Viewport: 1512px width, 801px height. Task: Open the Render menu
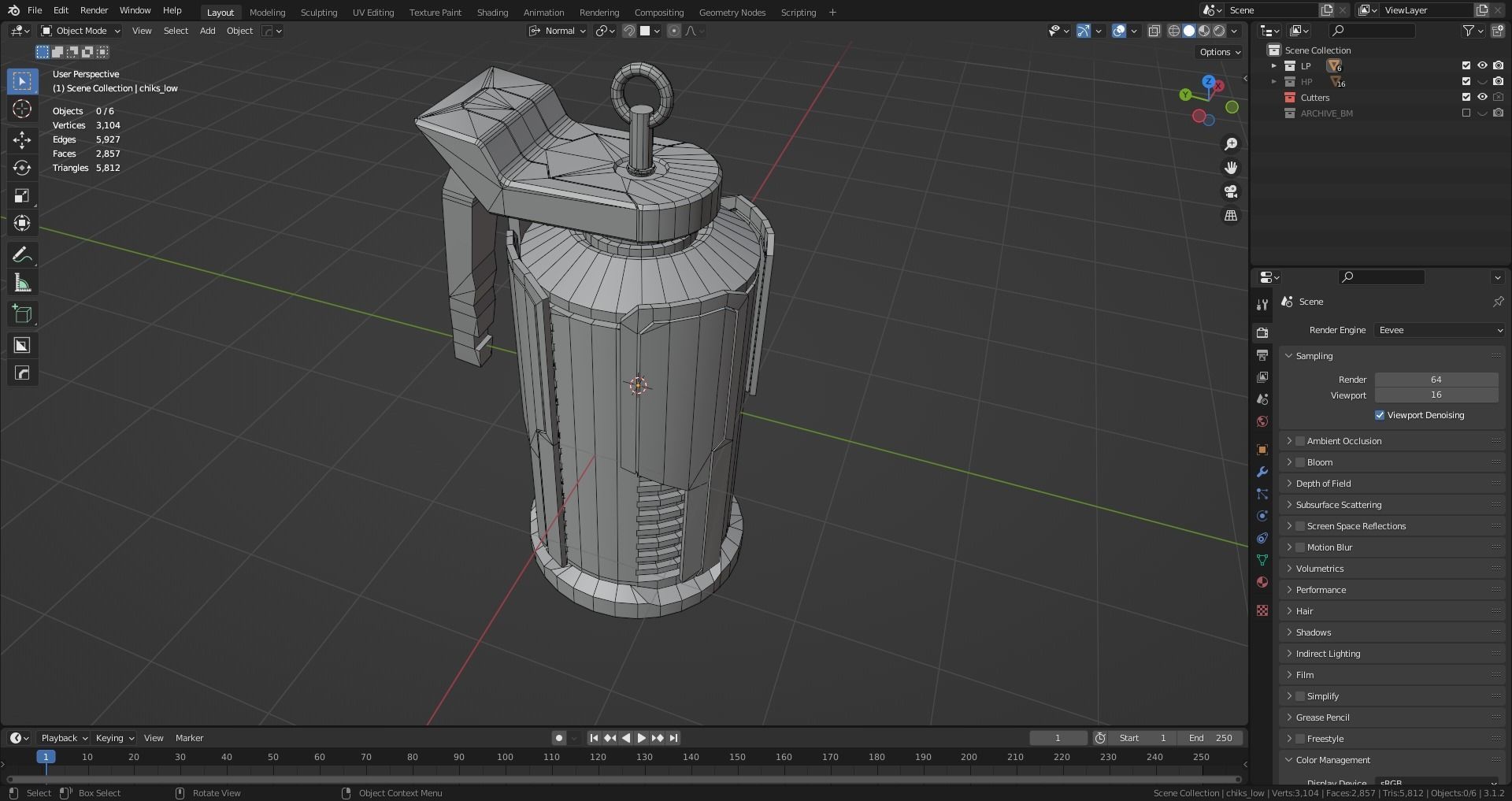pyautogui.click(x=94, y=10)
